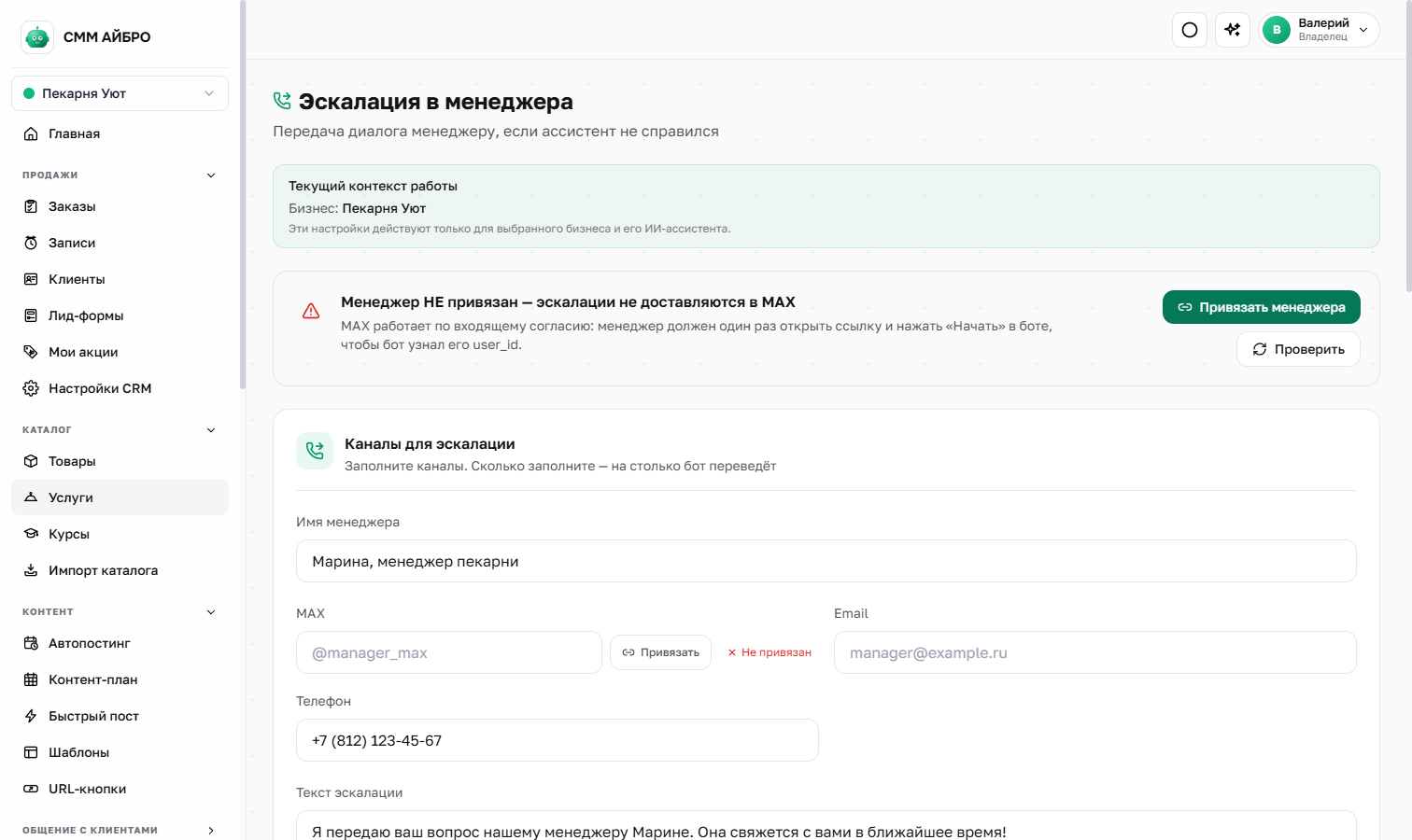Click the green phone icon in Каналы card
The image size is (1412, 840).
[315, 451]
